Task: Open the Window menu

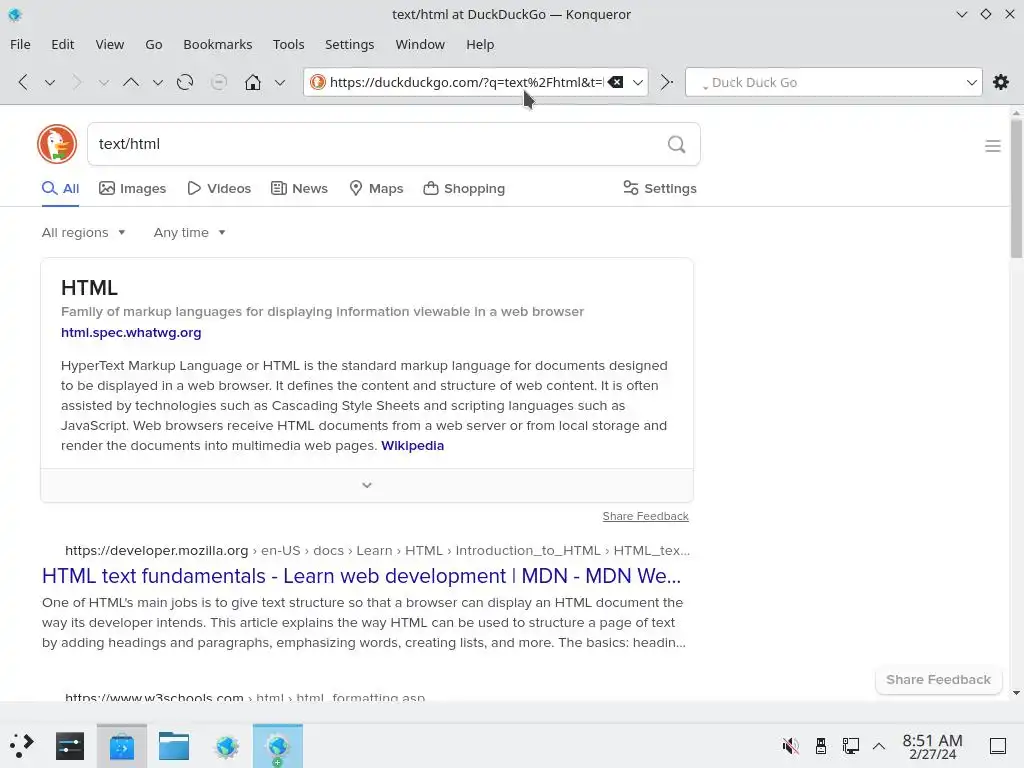Action: [420, 44]
